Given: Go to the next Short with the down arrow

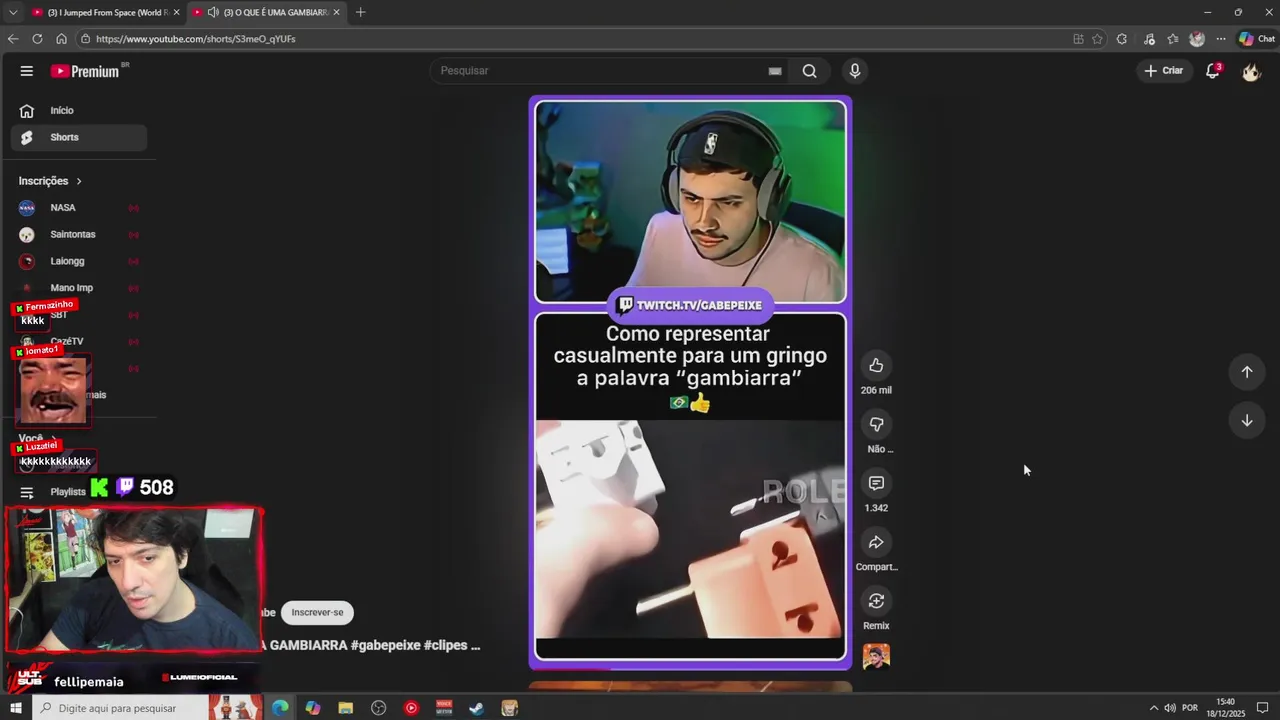Looking at the screenshot, I should coord(1247,421).
